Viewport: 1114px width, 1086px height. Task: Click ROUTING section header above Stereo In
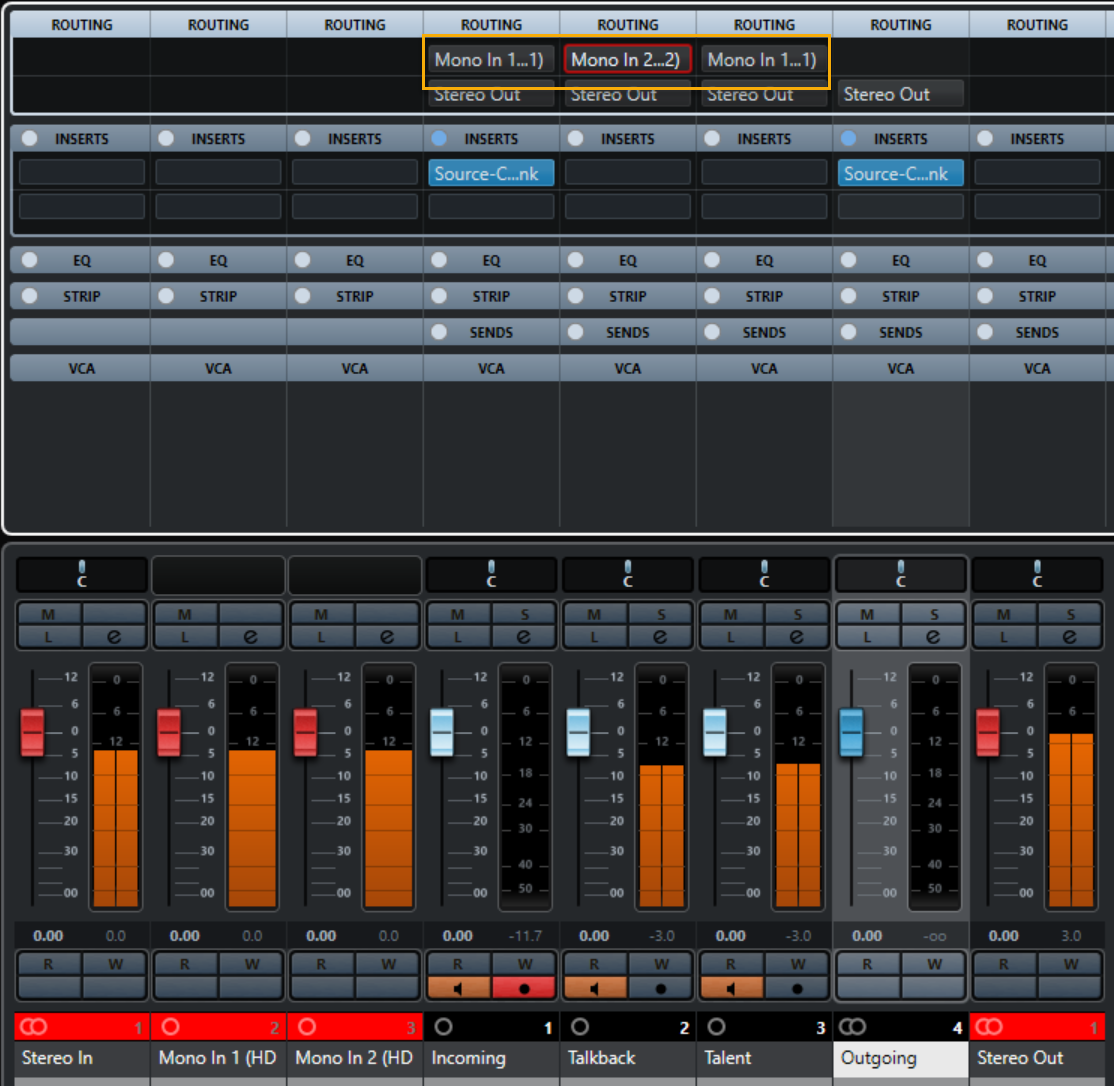tap(82, 25)
